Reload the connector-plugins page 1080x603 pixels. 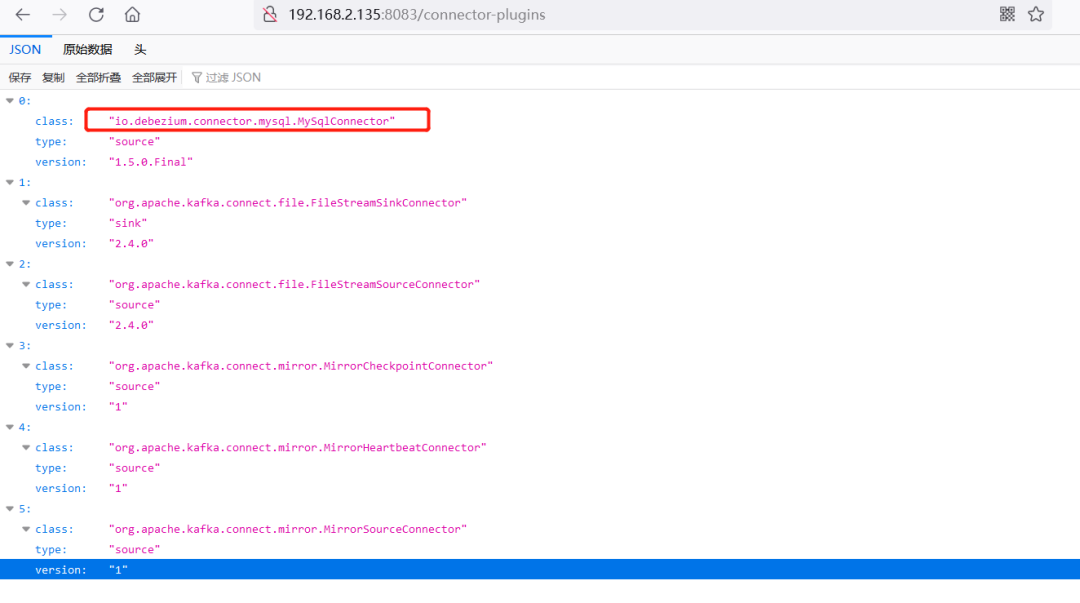point(96,14)
